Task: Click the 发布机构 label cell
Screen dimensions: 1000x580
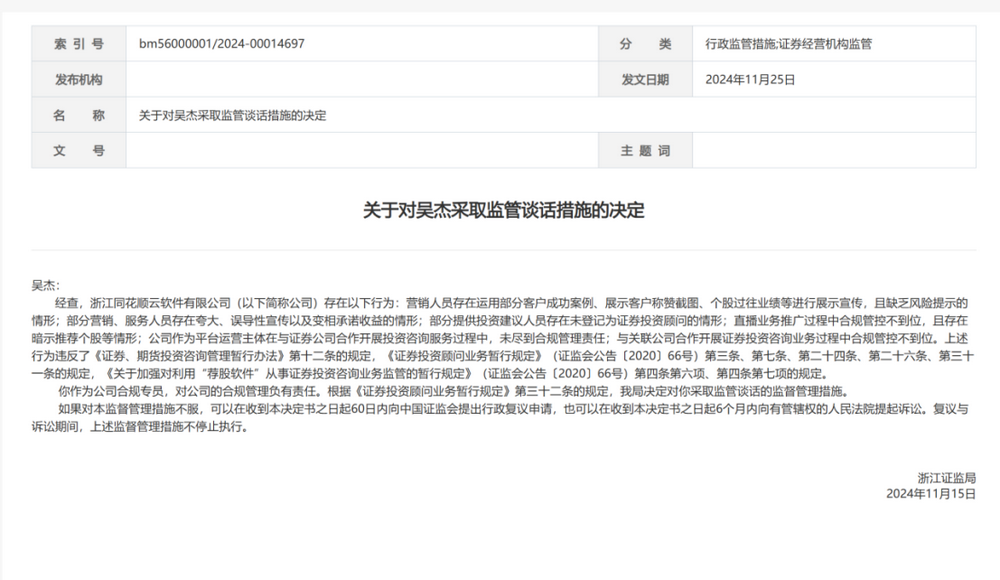Action: tap(78, 80)
